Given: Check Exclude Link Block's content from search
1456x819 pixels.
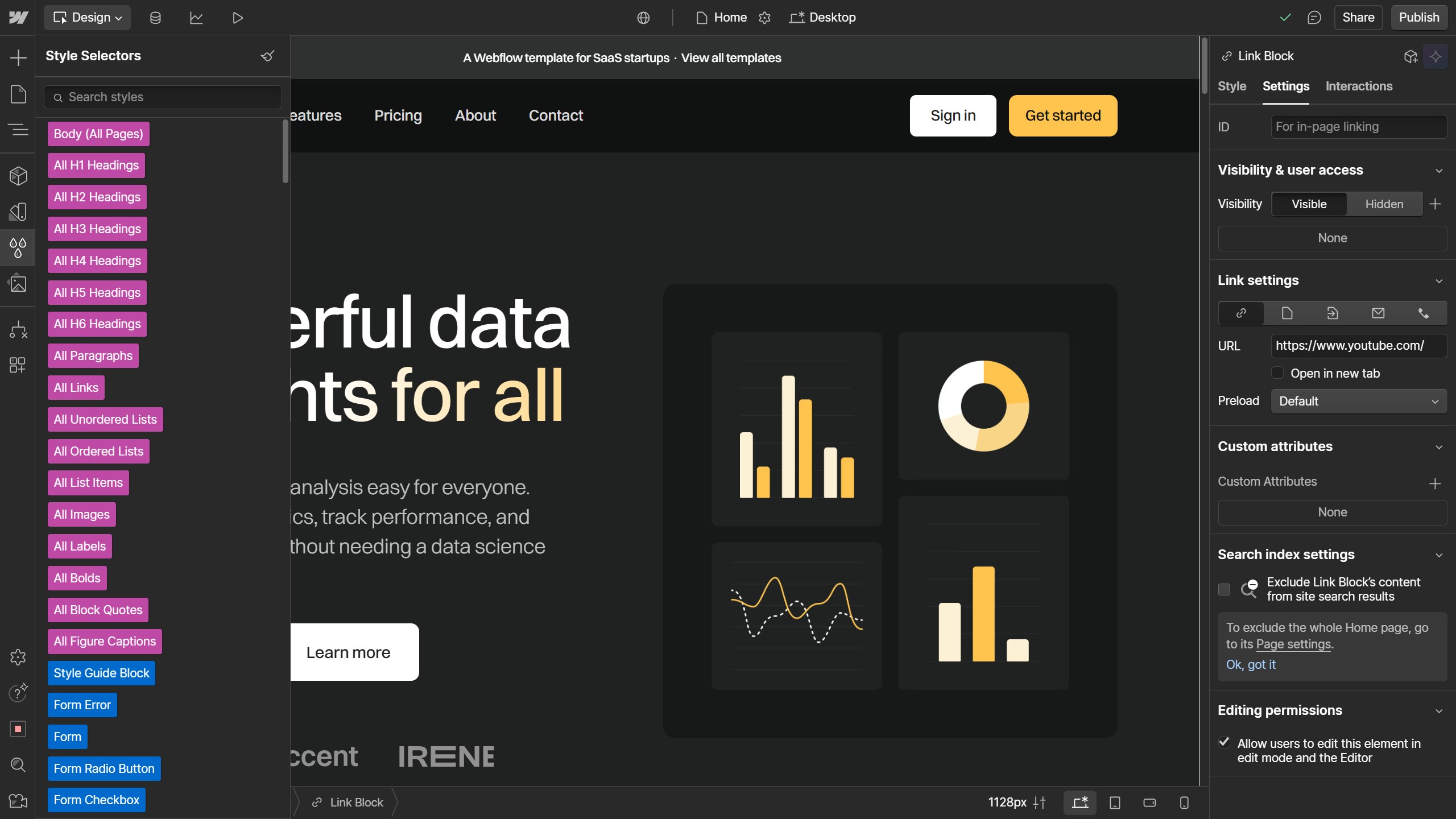Looking at the screenshot, I should (x=1225, y=589).
